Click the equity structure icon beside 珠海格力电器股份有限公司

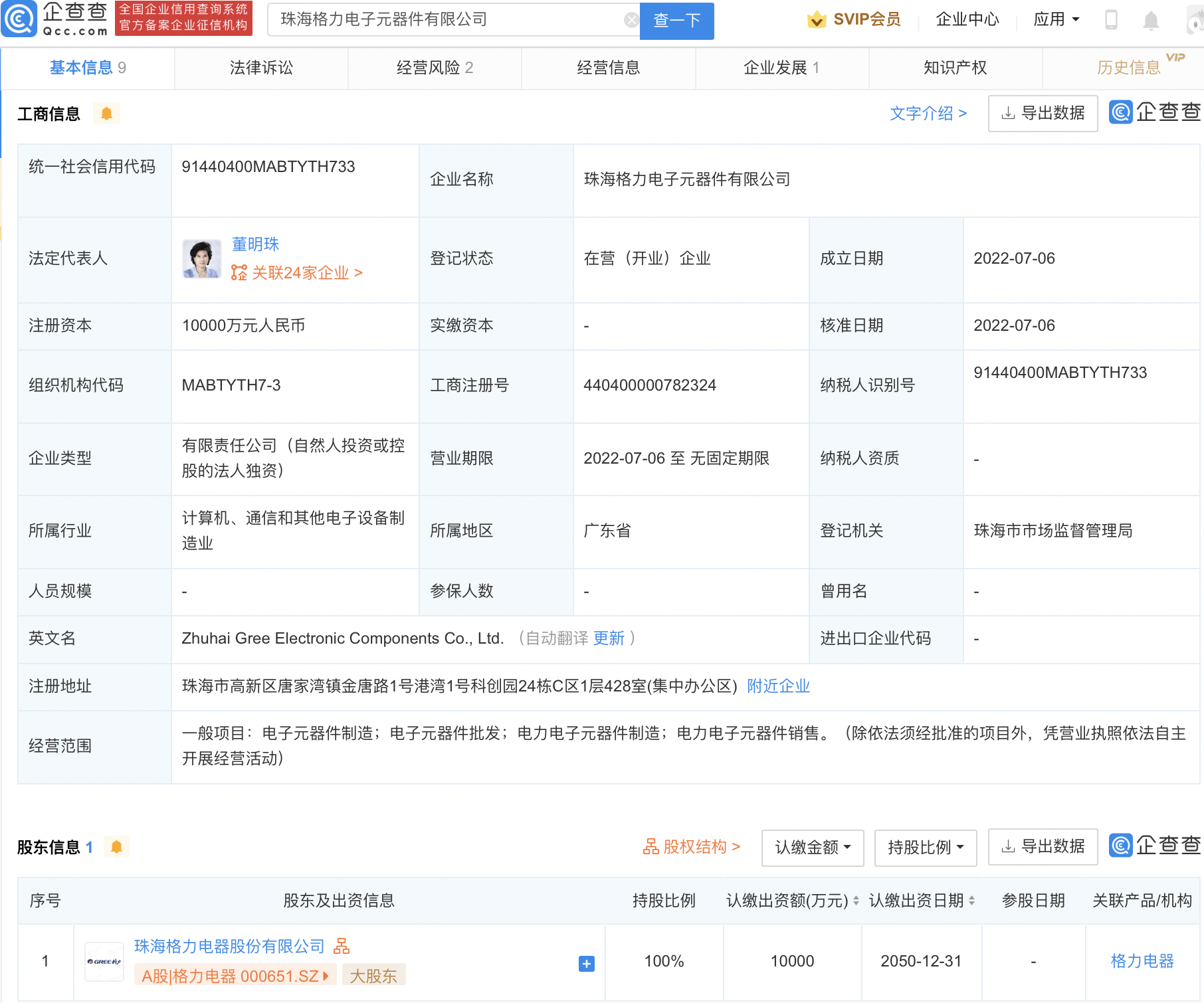click(x=342, y=946)
